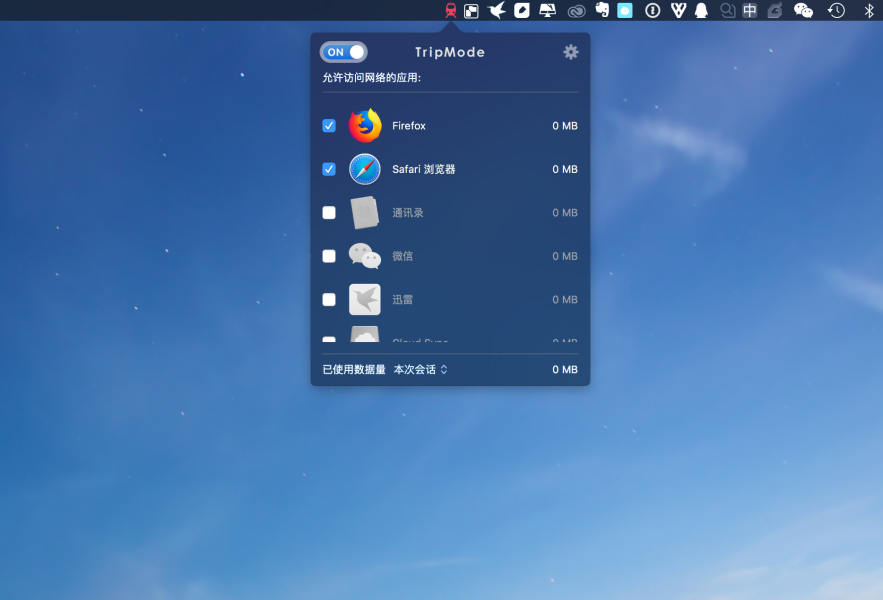Click the Bluetooth menu bar icon
Viewport: 883px width, 600px height.
point(869,10)
